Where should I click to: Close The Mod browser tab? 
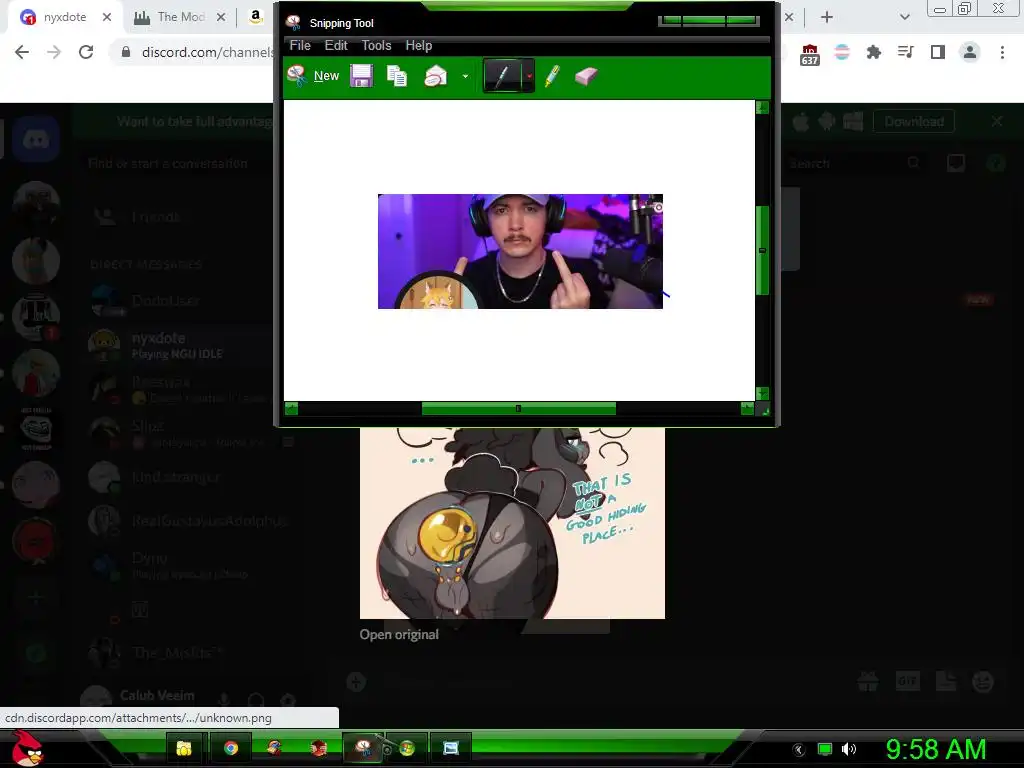click(221, 18)
